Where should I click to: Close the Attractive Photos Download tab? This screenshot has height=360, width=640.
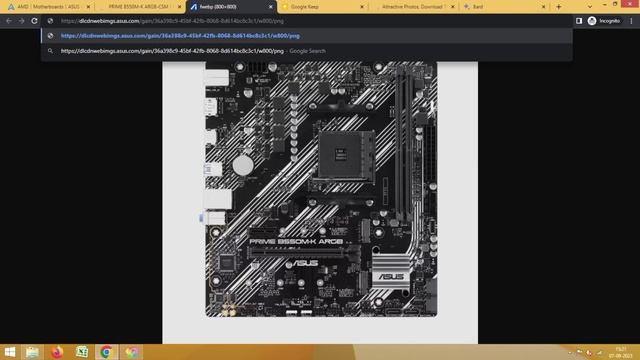click(x=453, y=7)
